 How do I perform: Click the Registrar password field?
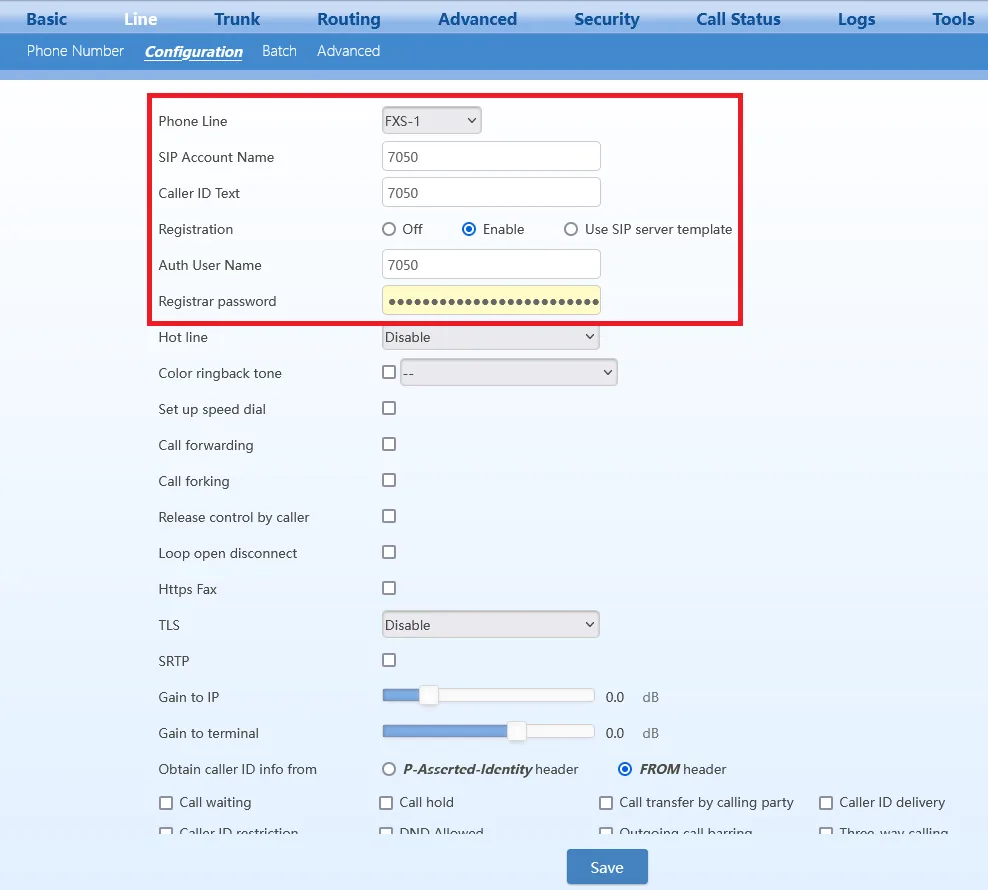tap(491, 301)
